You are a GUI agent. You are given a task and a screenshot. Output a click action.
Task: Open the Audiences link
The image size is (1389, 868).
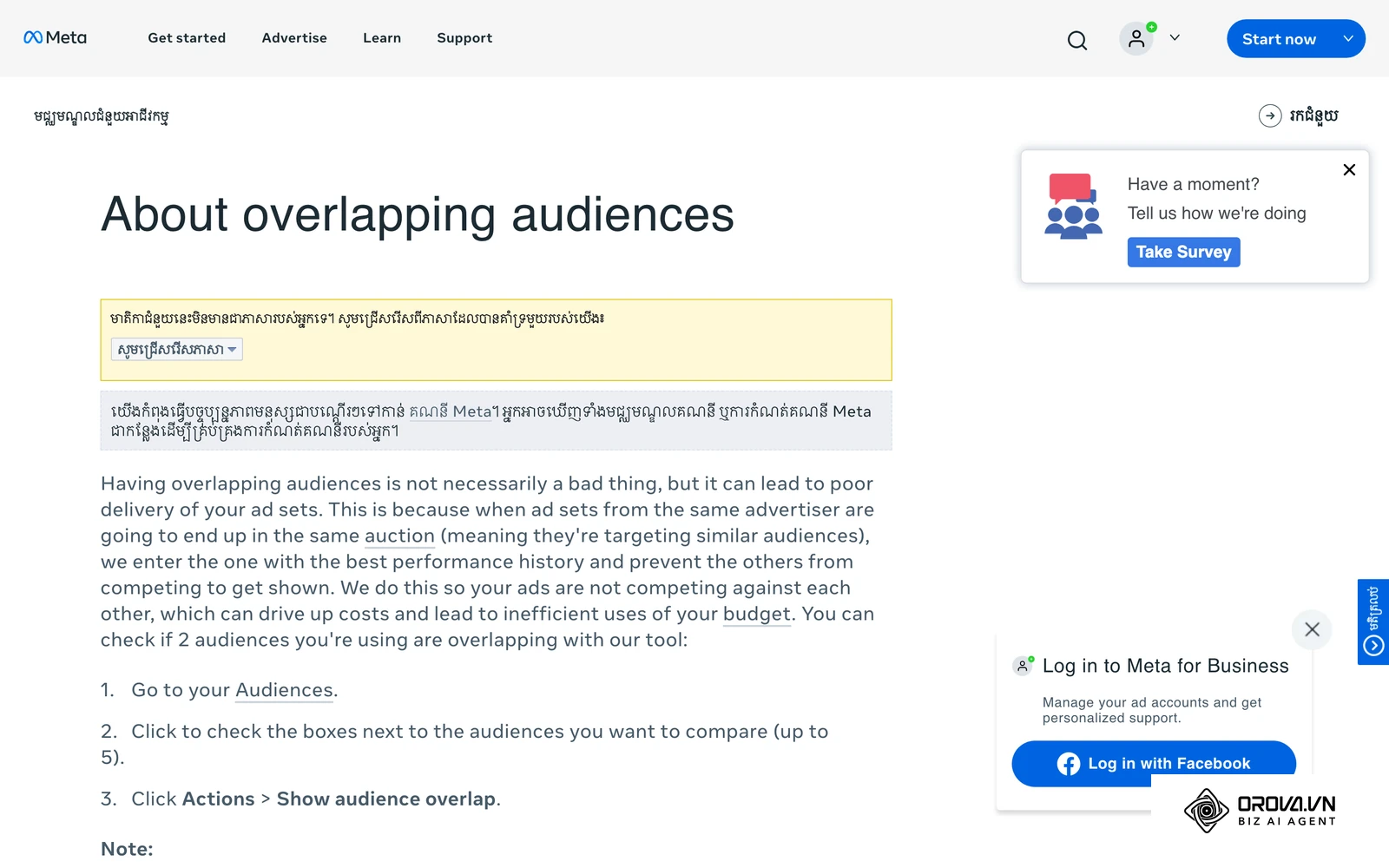click(x=284, y=690)
